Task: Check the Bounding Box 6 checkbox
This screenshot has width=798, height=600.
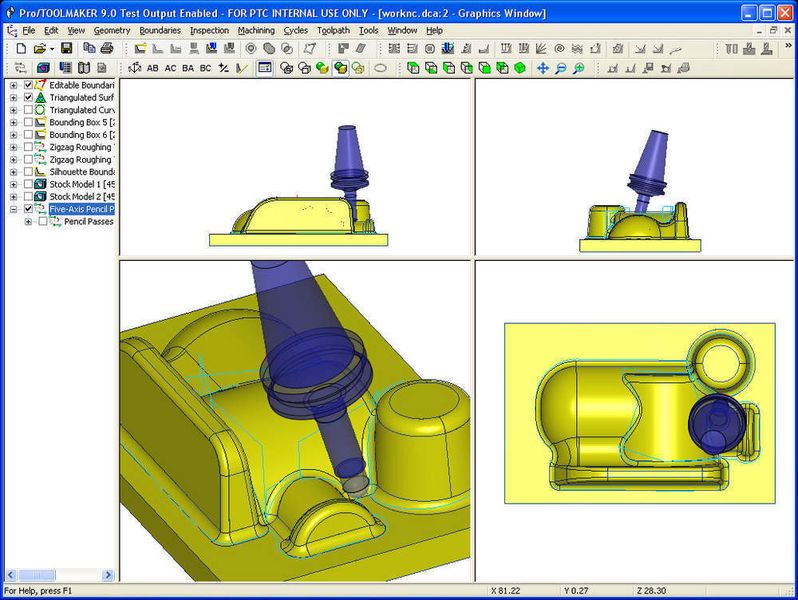Action: click(28, 134)
